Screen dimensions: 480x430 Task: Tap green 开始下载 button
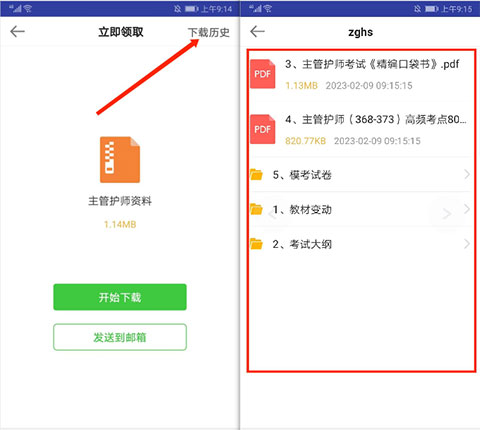click(120, 297)
